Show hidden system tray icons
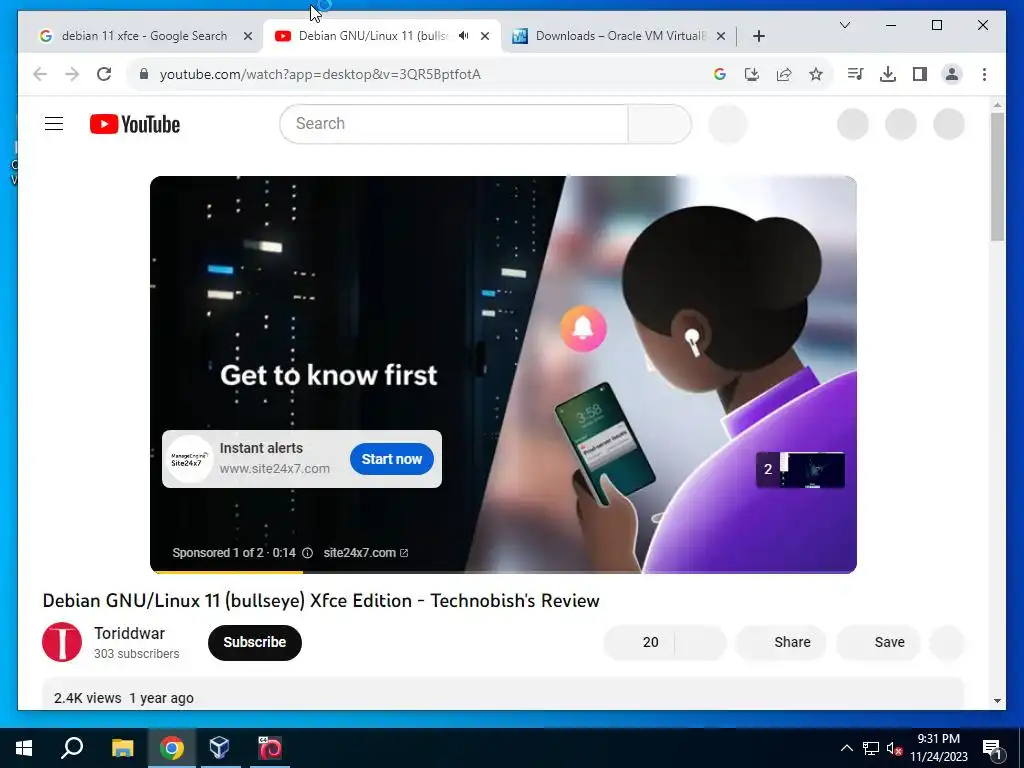 pyautogui.click(x=846, y=748)
